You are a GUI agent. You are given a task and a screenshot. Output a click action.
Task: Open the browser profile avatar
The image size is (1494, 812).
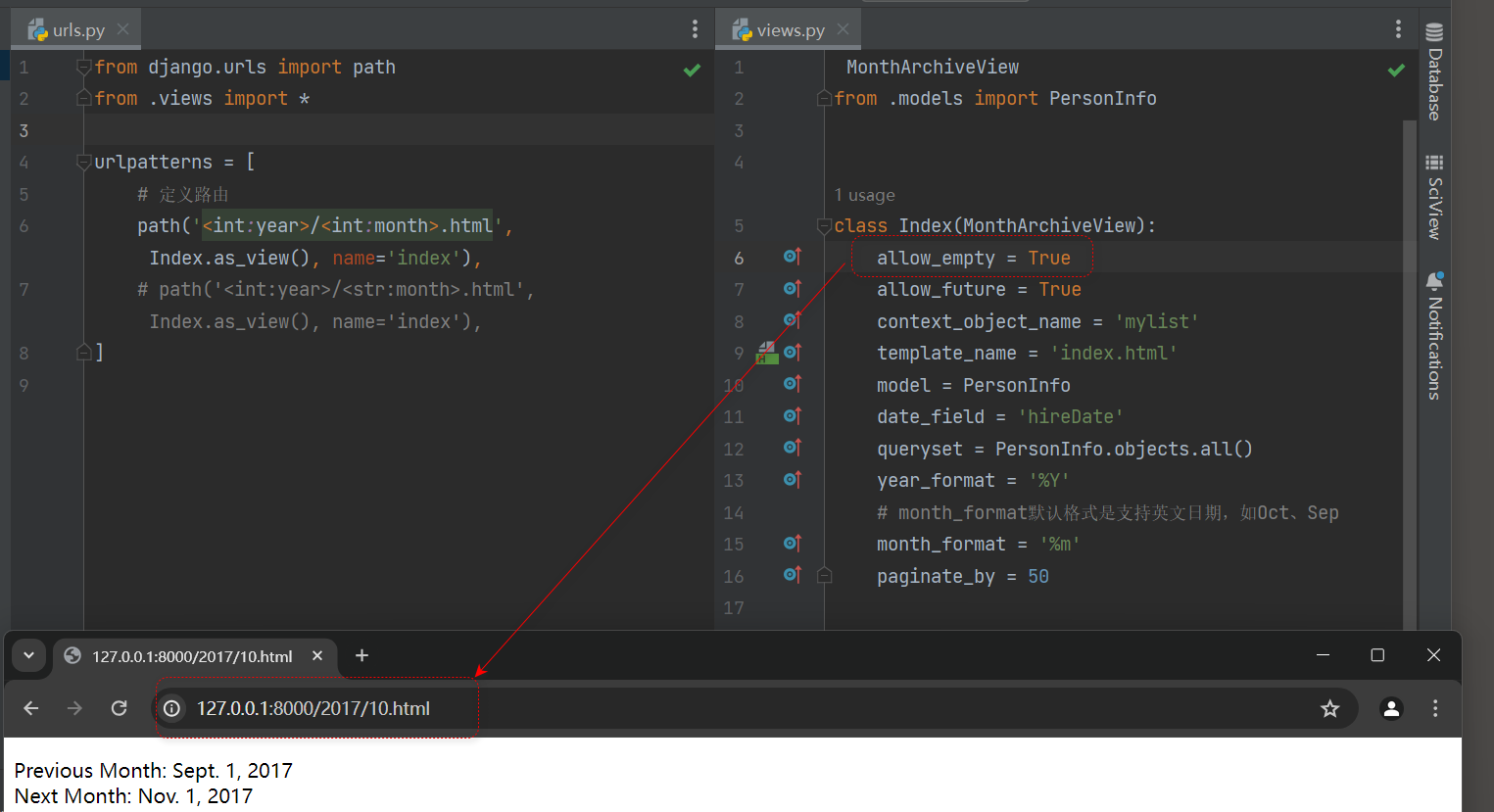coord(1391,708)
